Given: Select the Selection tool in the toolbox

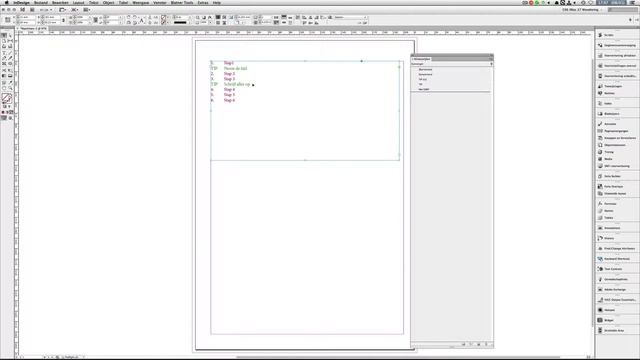Looking at the screenshot, I should [x=4, y=36].
